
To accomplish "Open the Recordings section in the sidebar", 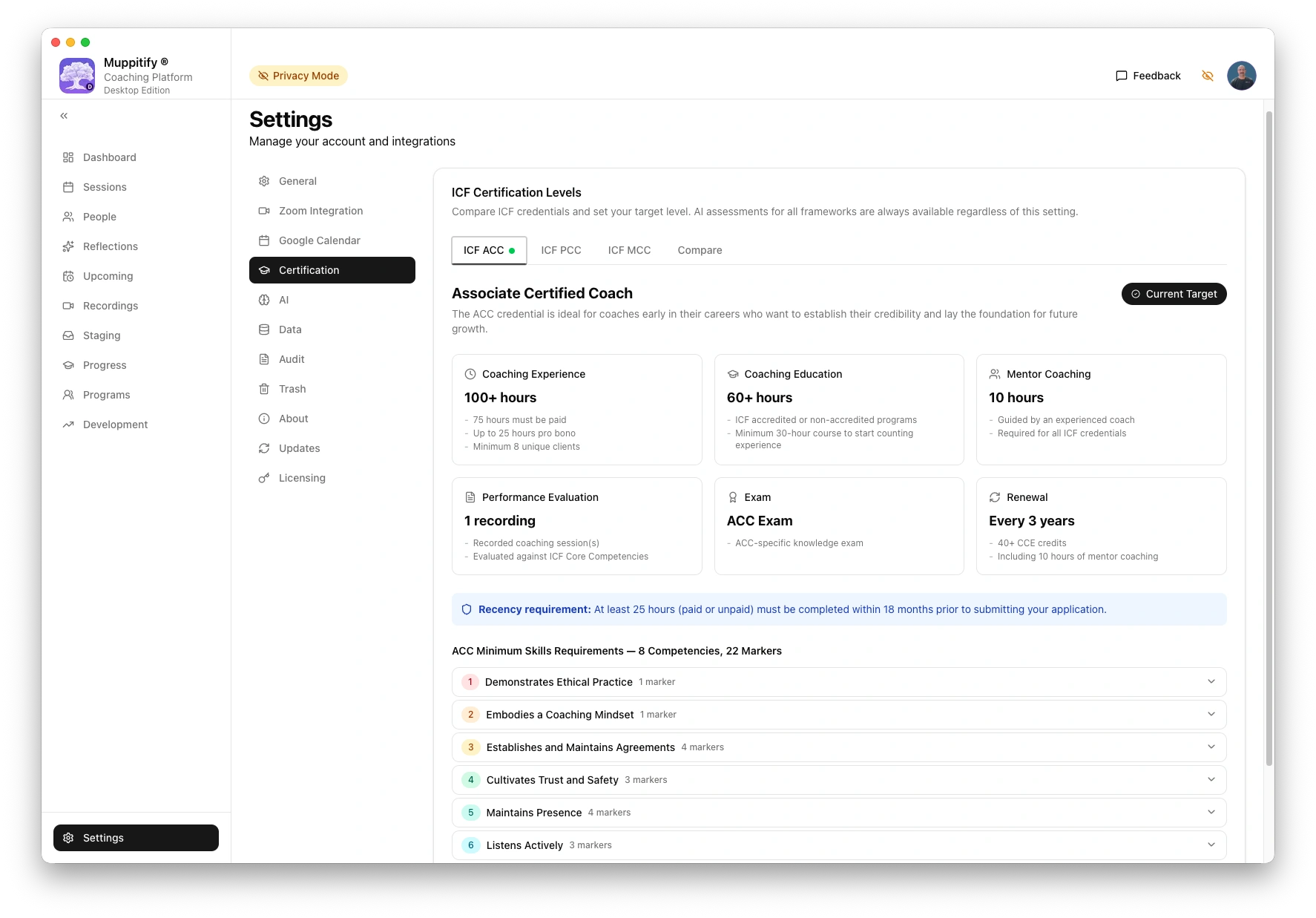I will pos(110,306).
